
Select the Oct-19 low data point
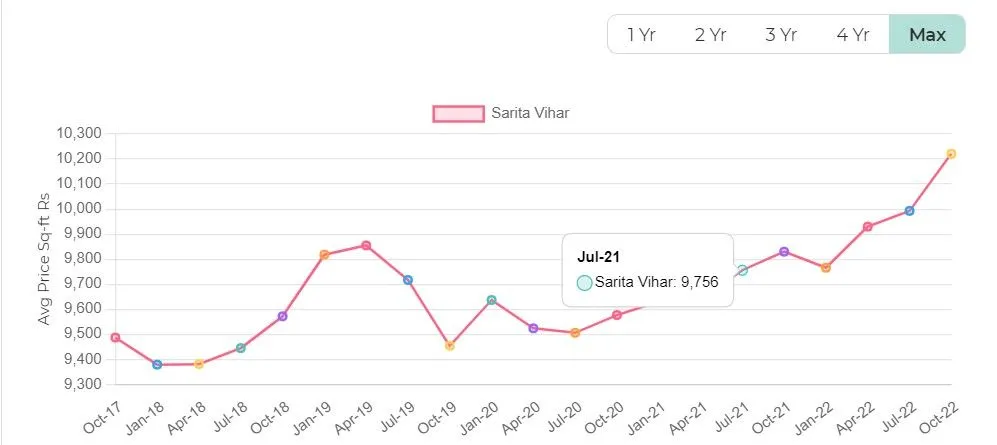(450, 346)
